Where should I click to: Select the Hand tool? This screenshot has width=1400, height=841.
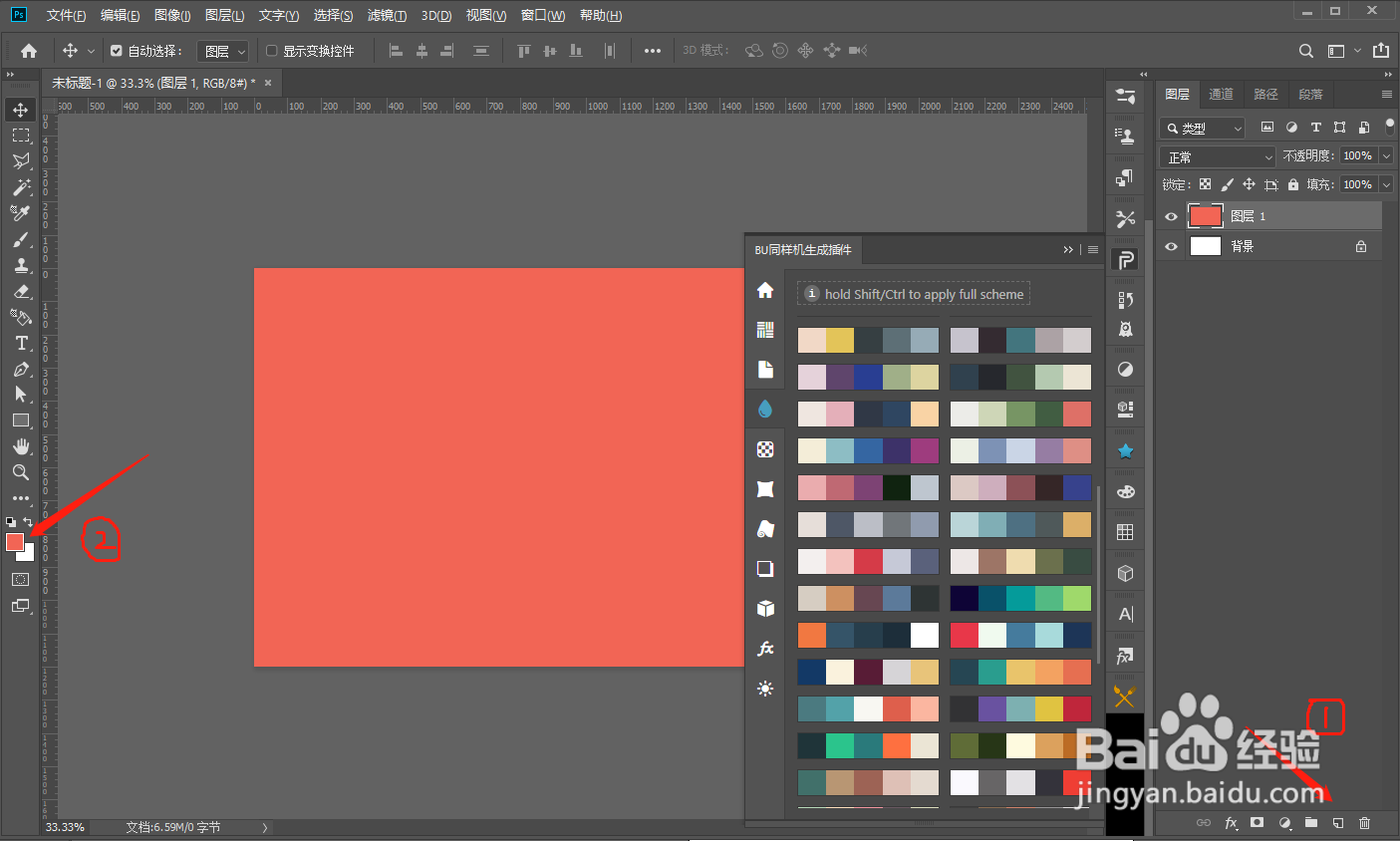pos(21,446)
